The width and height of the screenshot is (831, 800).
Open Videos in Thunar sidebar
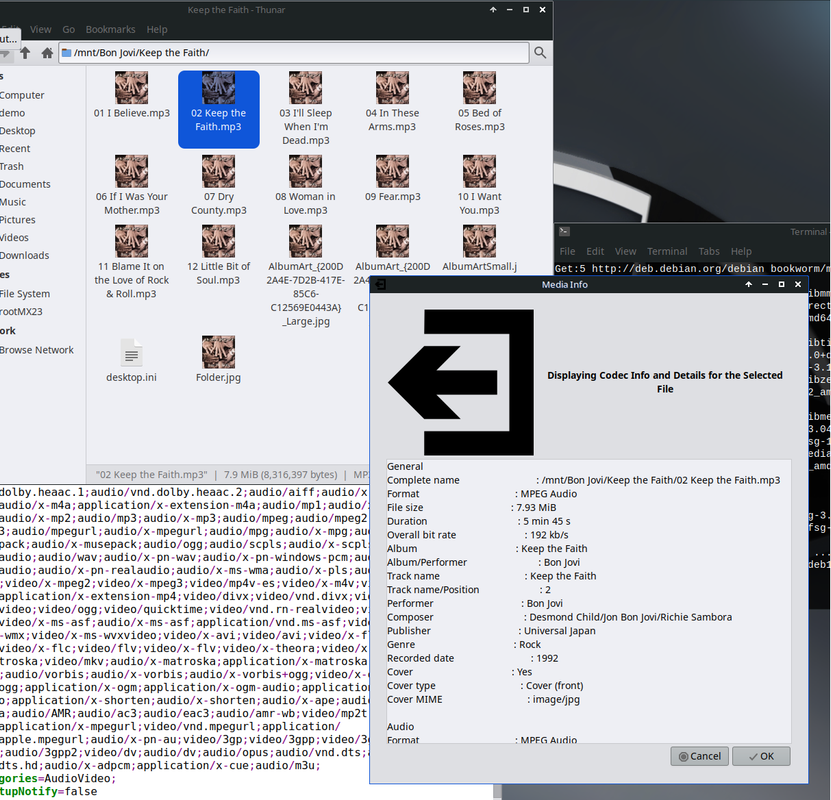click(x=14, y=237)
